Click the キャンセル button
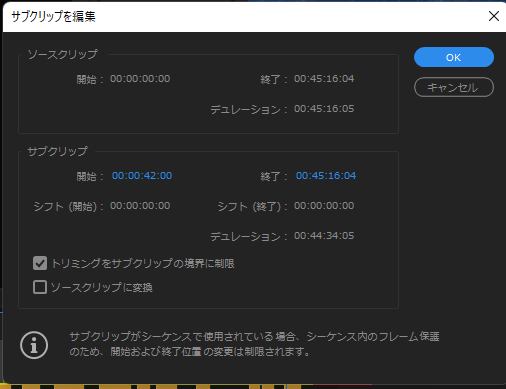 (454, 87)
